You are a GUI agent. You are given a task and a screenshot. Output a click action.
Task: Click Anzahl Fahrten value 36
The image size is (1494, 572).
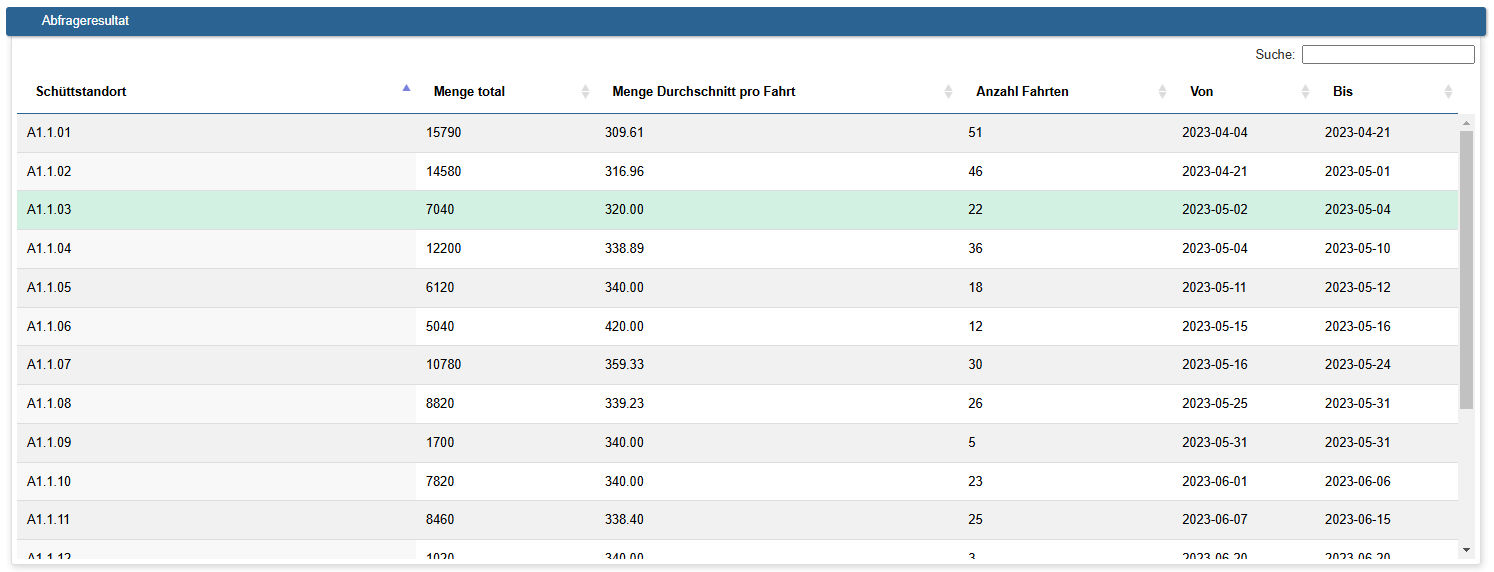(x=975, y=249)
